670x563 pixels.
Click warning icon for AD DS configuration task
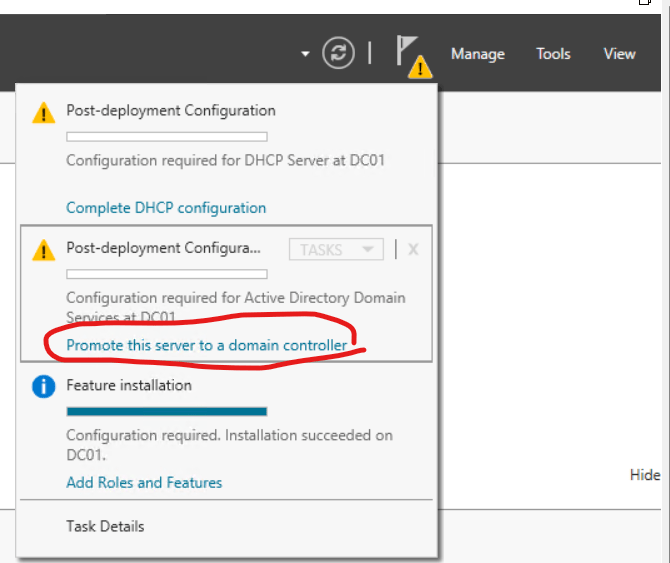click(44, 250)
